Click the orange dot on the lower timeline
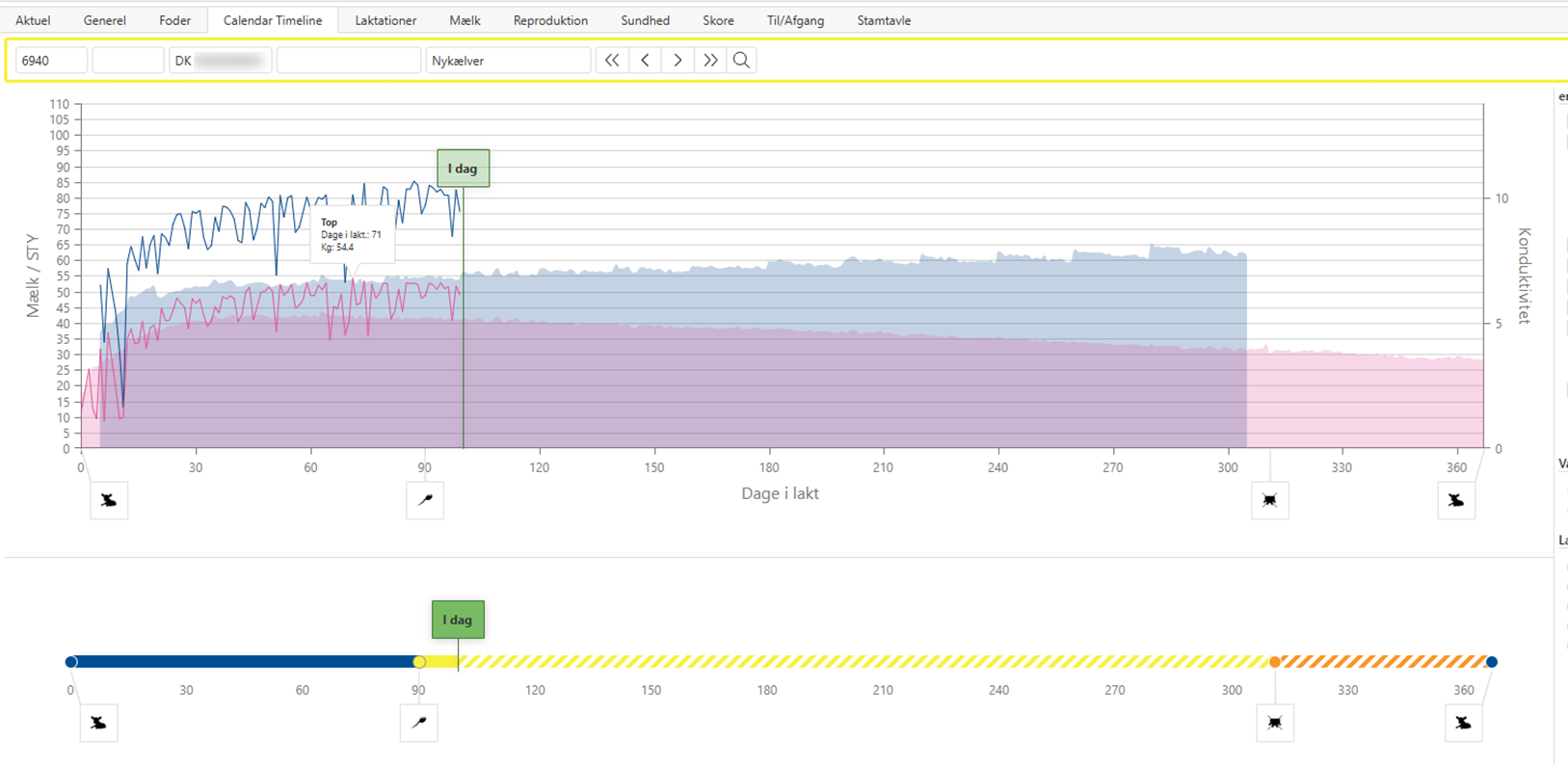 point(1275,662)
